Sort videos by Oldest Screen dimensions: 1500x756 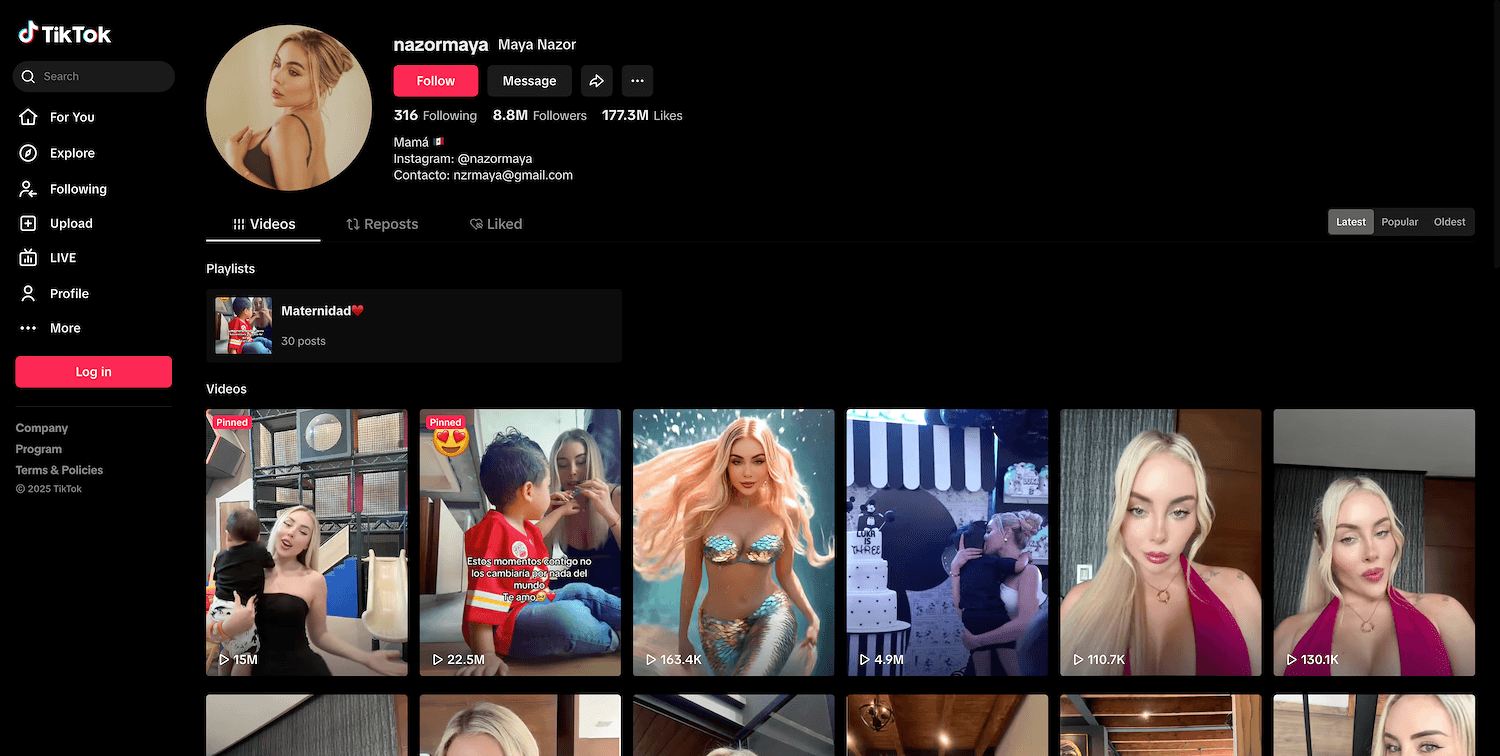(1449, 222)
